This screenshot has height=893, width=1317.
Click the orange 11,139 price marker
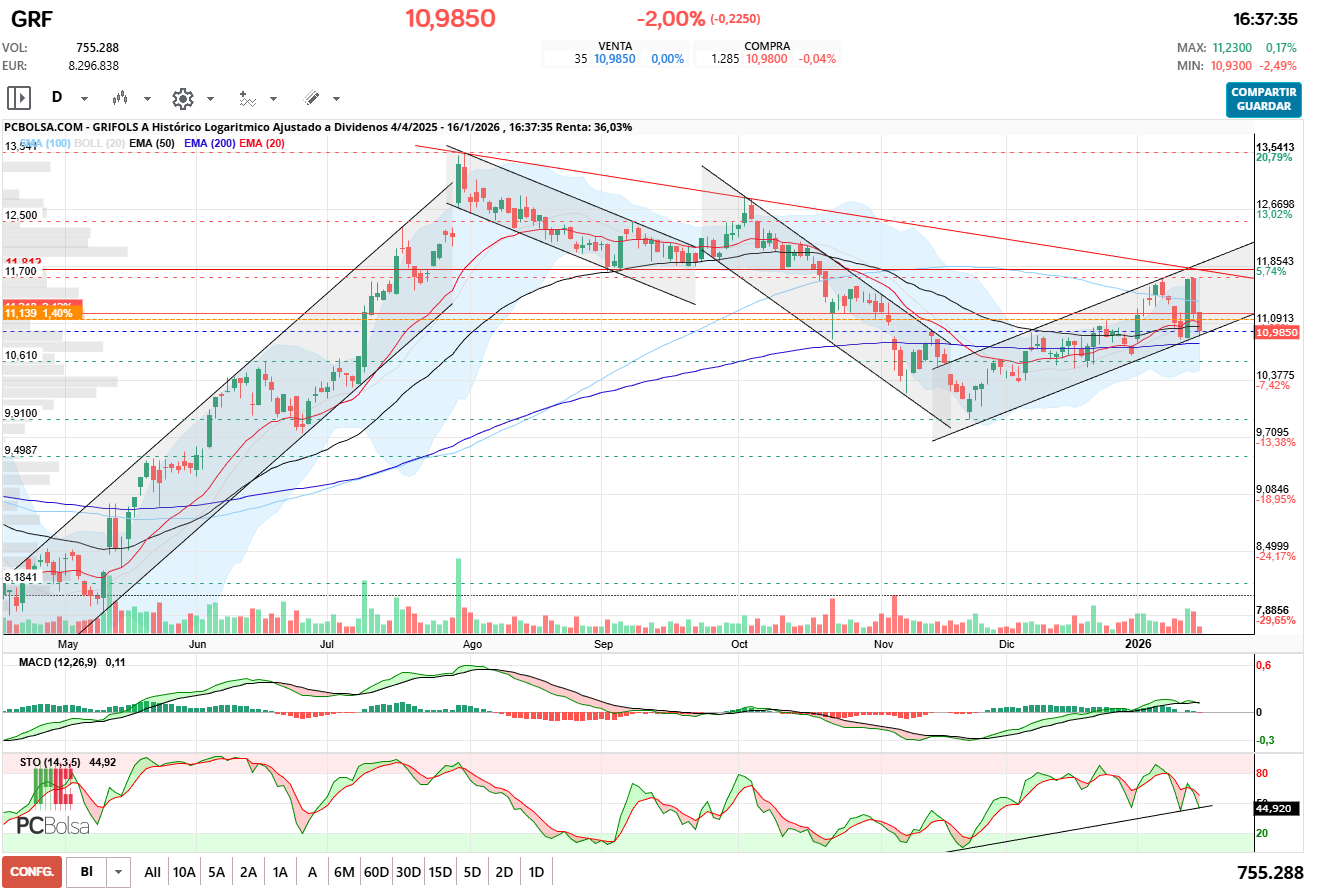[41, 313]
